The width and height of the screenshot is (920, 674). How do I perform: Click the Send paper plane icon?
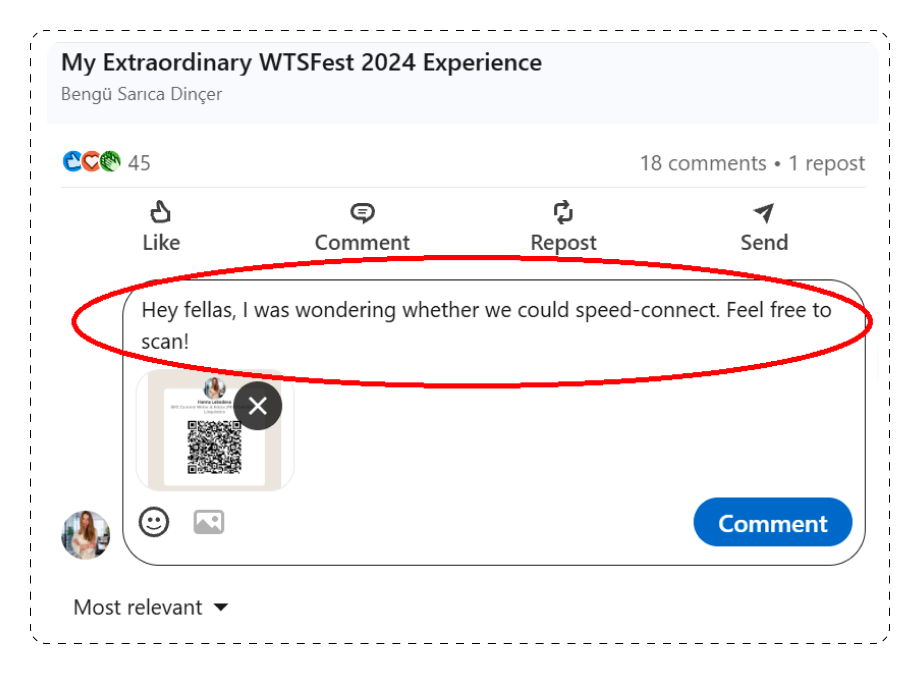pyautogui.click(x=764, y=212)
